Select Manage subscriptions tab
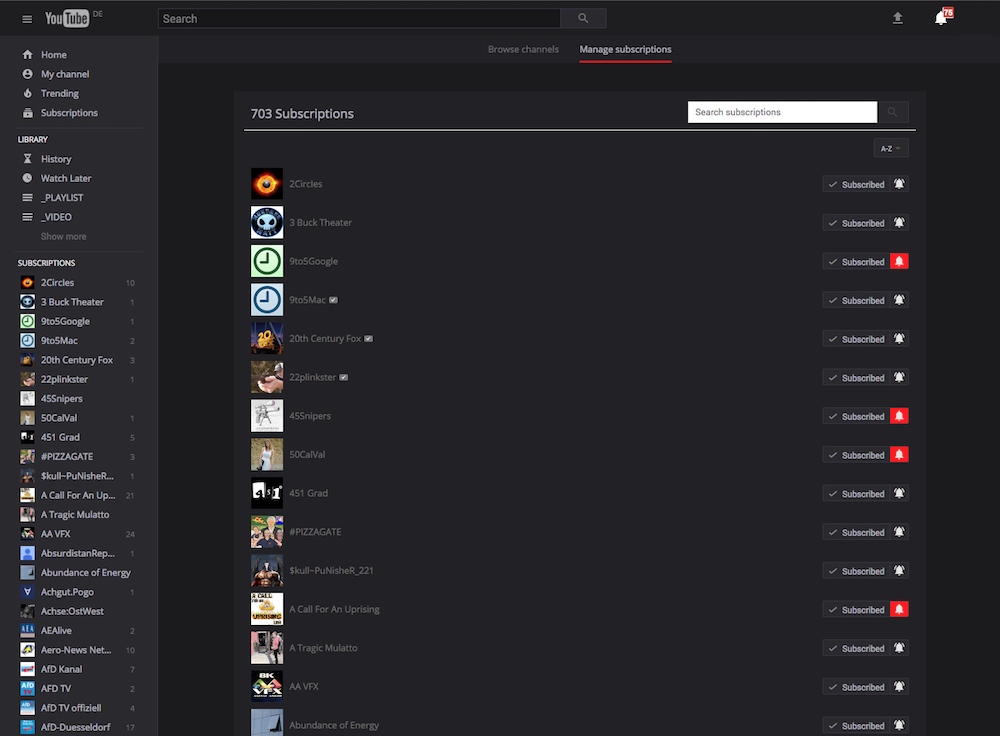The width and height of the screenshot is (1000, 736). 625,49
